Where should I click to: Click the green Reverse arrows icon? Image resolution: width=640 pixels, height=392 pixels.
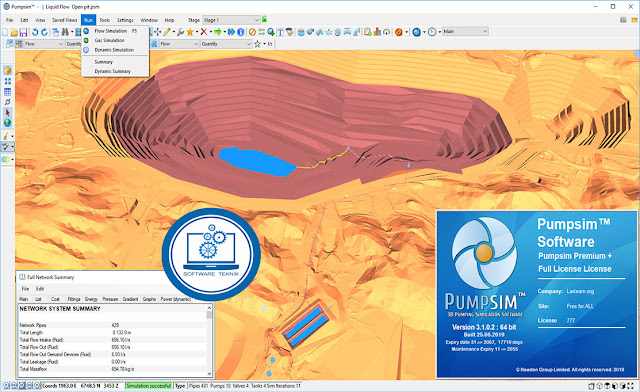click(261, 32)
